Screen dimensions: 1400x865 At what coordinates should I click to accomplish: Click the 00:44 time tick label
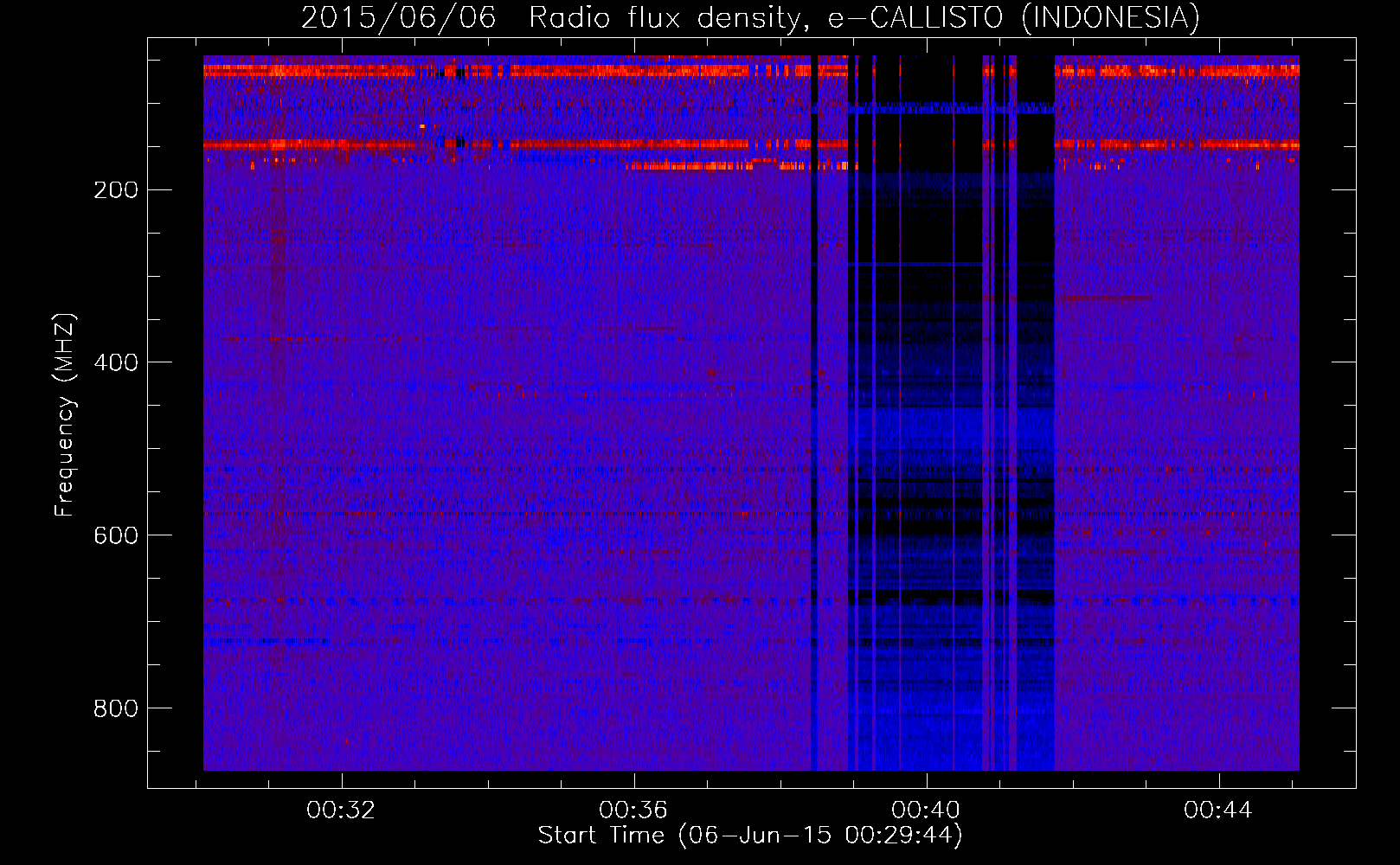(1218, 810)
